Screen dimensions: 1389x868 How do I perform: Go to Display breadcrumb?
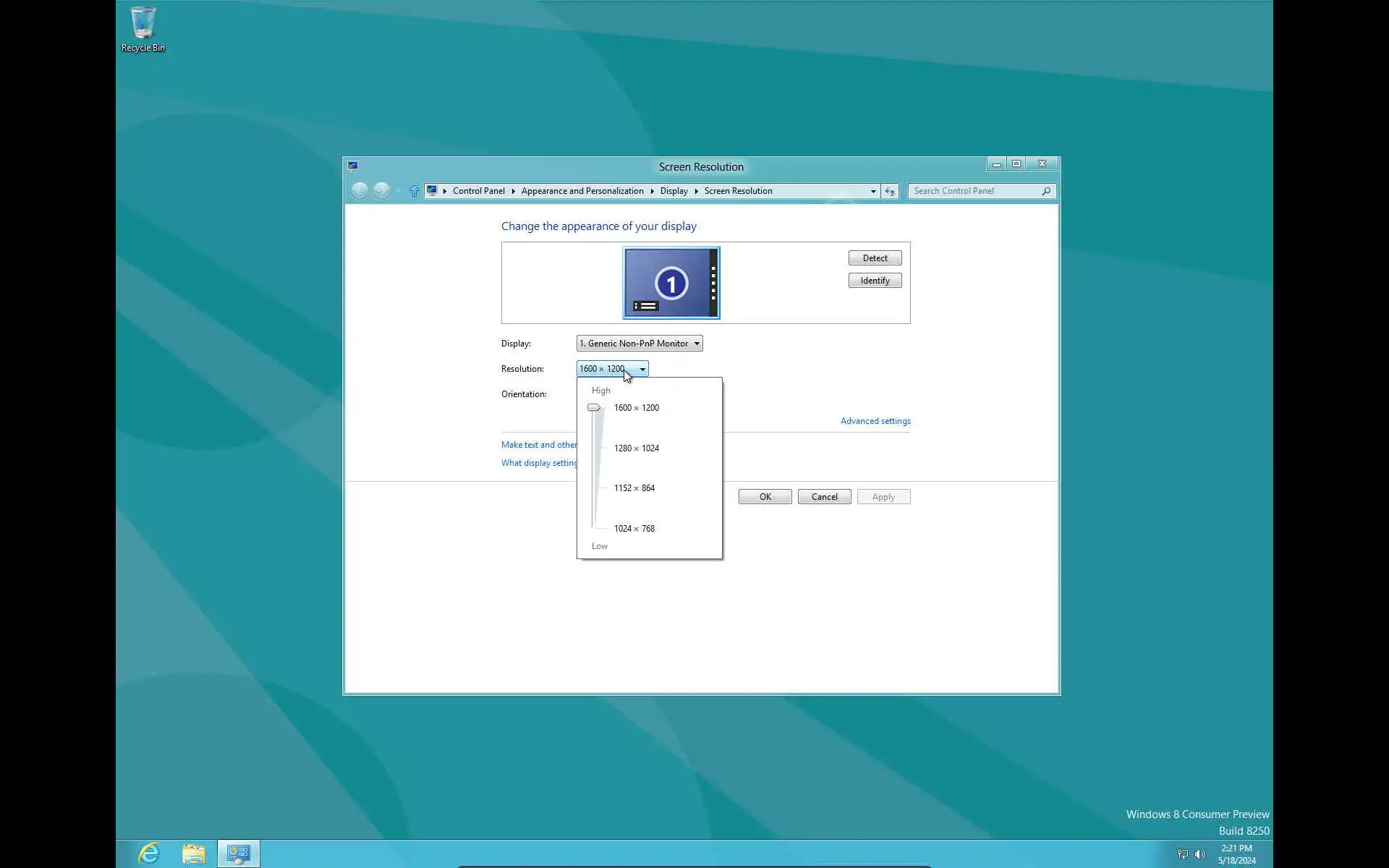[x=674, y=191]
